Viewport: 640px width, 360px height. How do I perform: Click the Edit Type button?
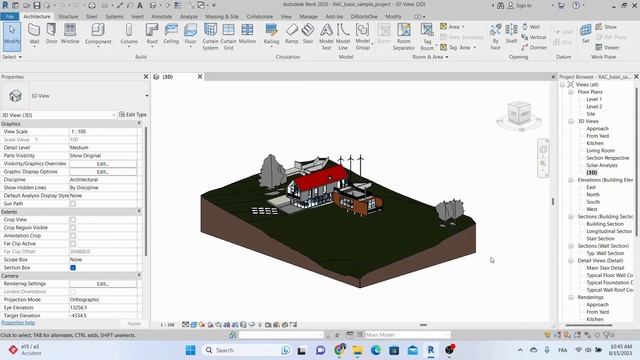133,115
